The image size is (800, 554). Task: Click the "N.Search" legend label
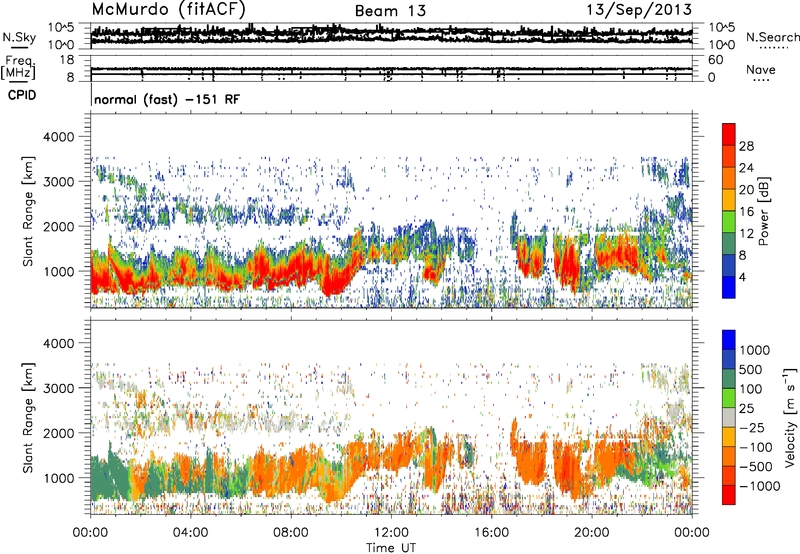772,37
